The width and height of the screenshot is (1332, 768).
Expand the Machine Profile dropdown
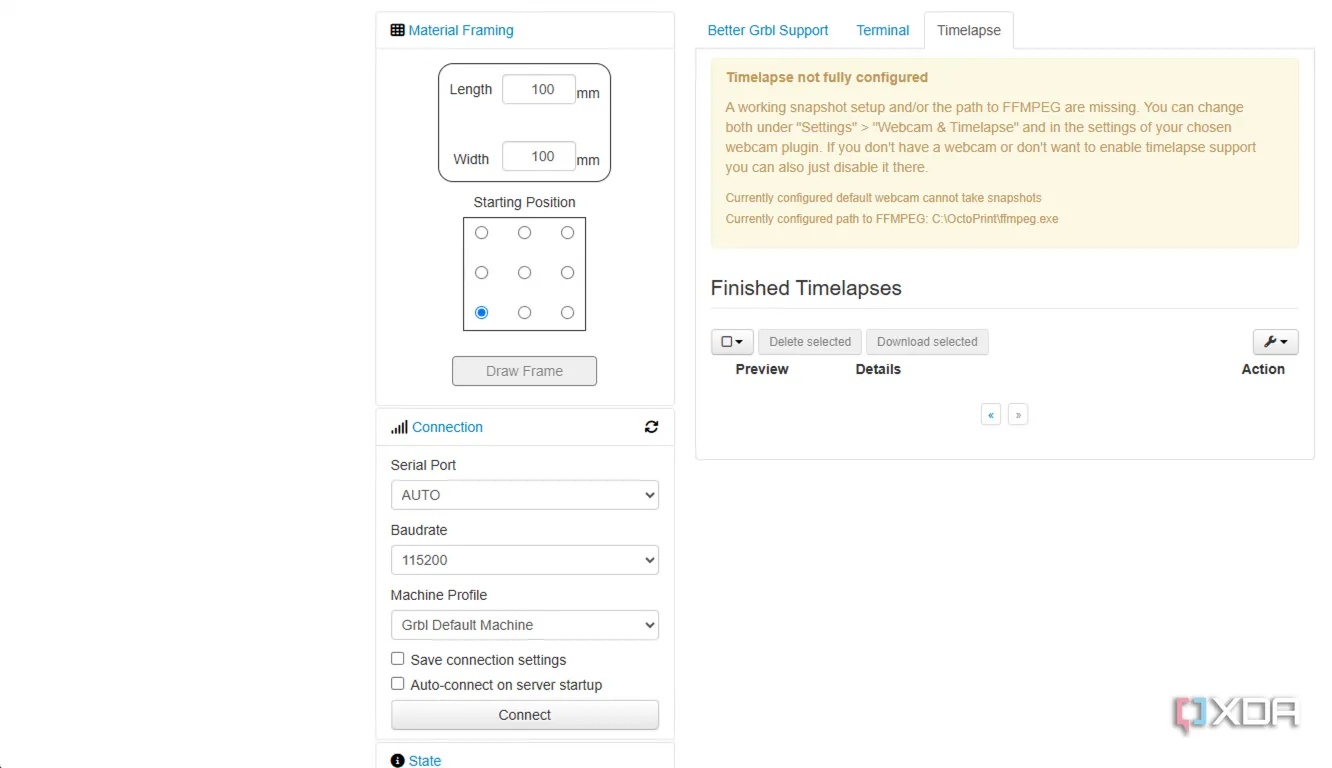point(524,625)
